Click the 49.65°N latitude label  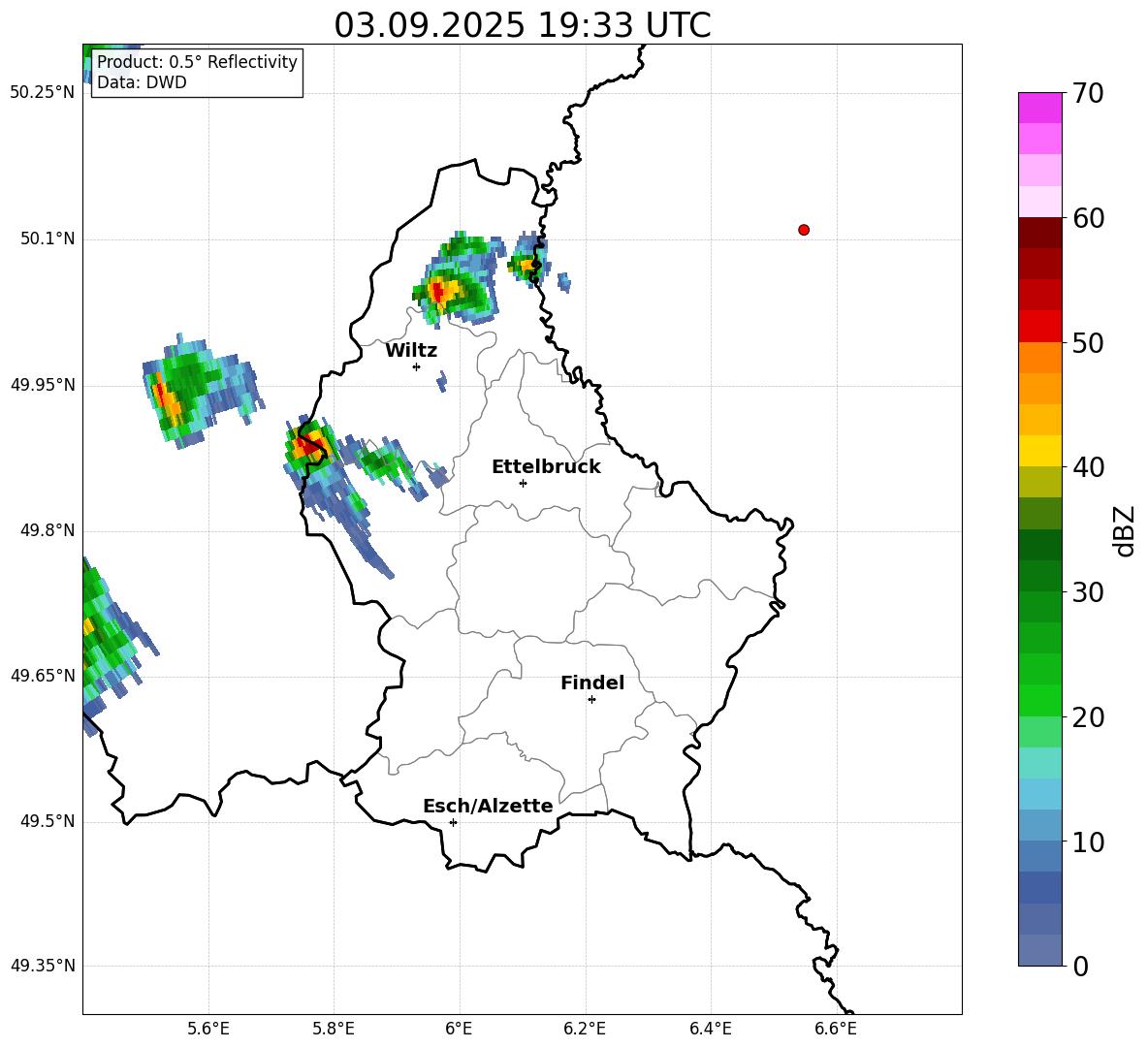coord(43,675)
